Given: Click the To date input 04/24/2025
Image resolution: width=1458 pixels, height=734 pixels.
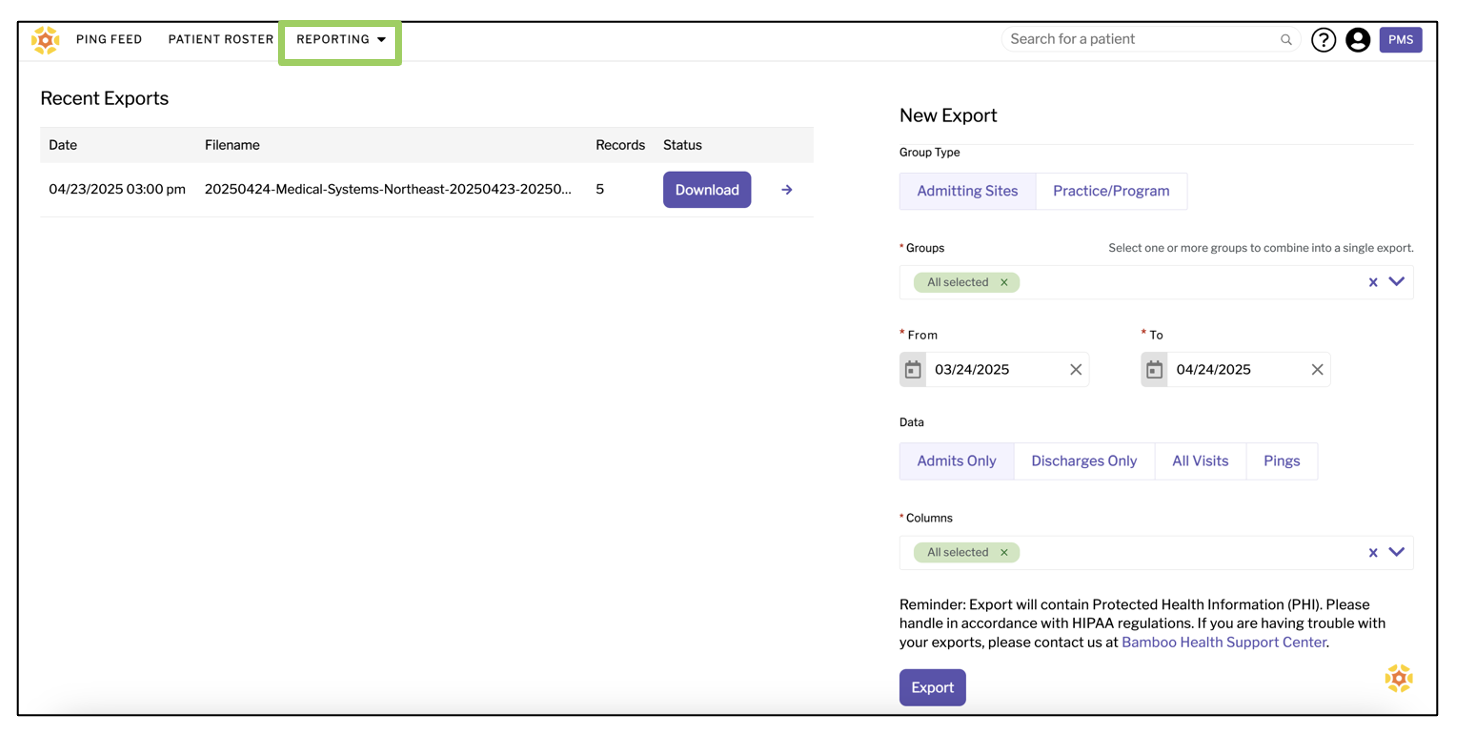Looking at the screenshot, I should coord(1237,370).
